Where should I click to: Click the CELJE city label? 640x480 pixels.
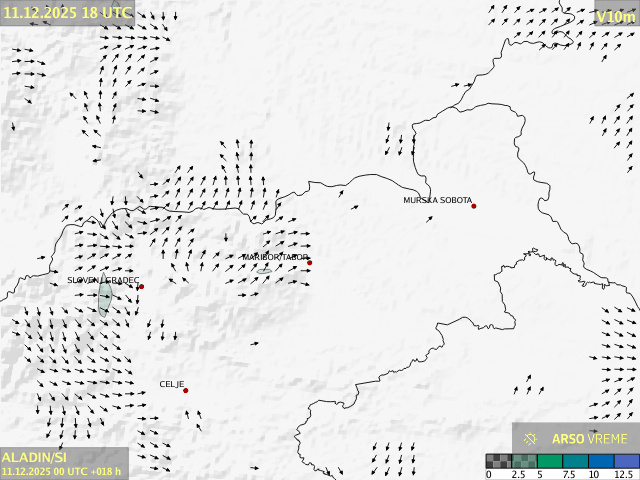tap(171, 384)
